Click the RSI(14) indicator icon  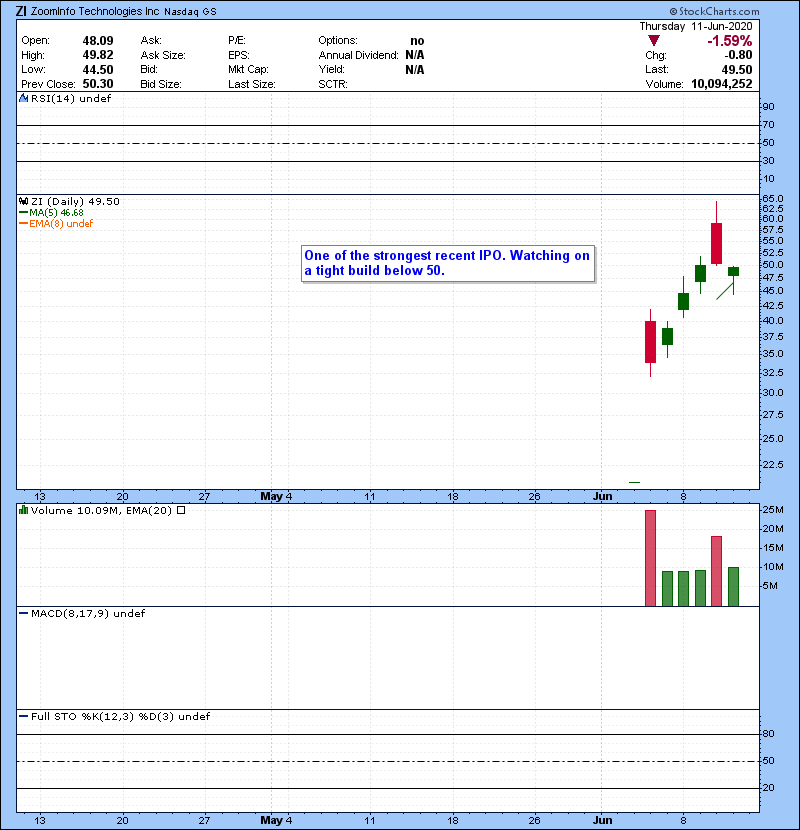pyautogui.click(x=23, y=98)
